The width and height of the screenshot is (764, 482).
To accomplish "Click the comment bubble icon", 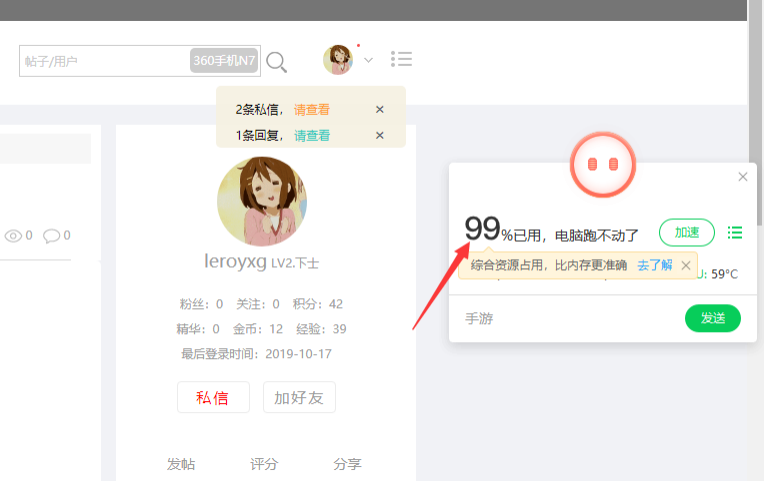I will tap(51, 236).
